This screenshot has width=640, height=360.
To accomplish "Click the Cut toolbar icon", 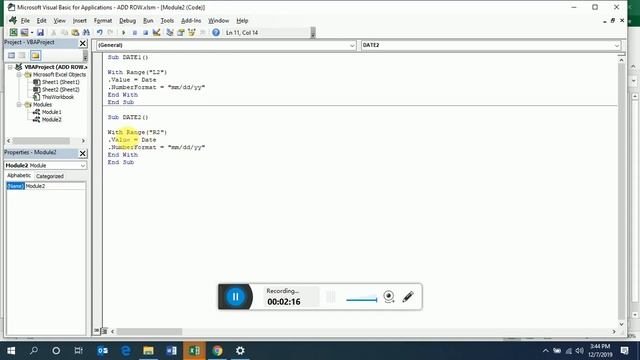I will tap(53, 32).
